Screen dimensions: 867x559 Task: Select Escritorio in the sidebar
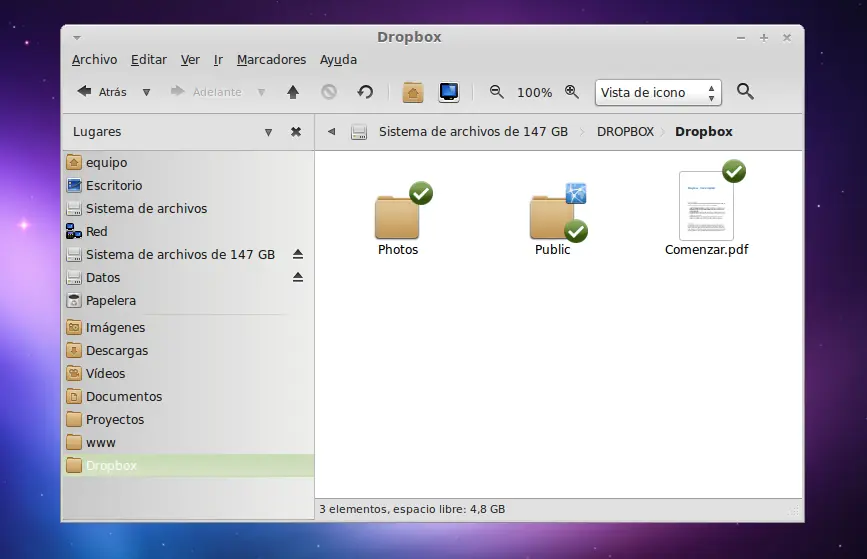click(188, 185)
